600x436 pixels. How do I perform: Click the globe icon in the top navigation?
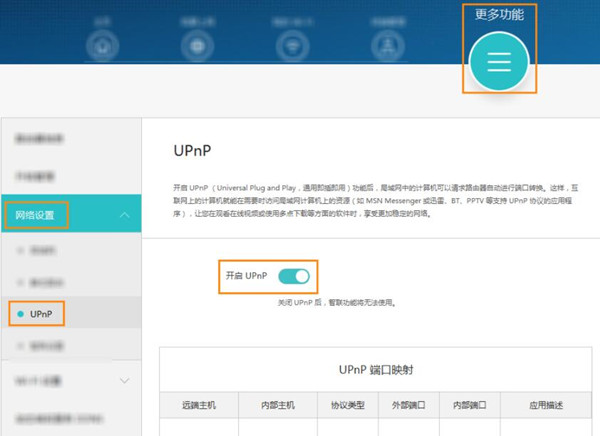click(197, 46)
